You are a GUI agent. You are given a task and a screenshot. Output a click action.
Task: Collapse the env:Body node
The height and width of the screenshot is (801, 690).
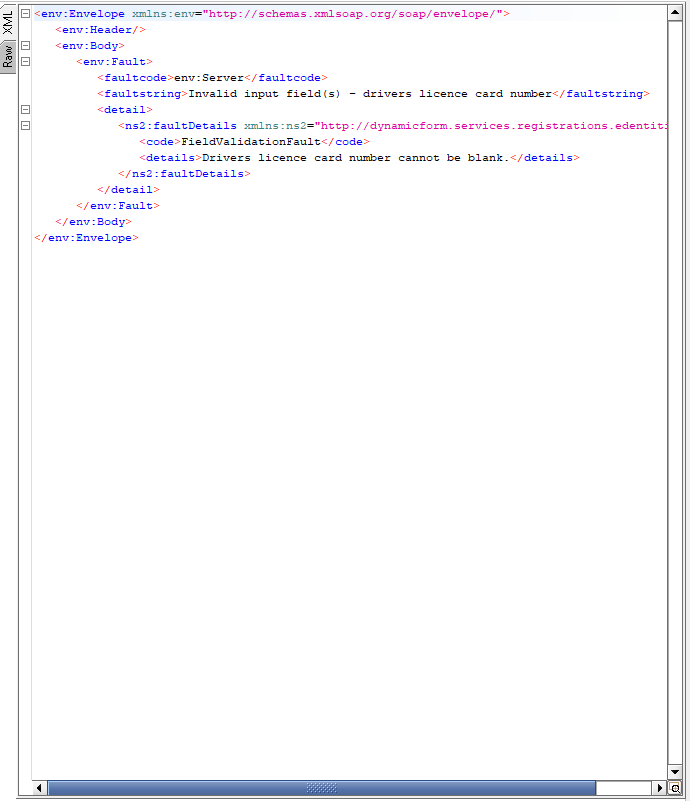[25, 45]
